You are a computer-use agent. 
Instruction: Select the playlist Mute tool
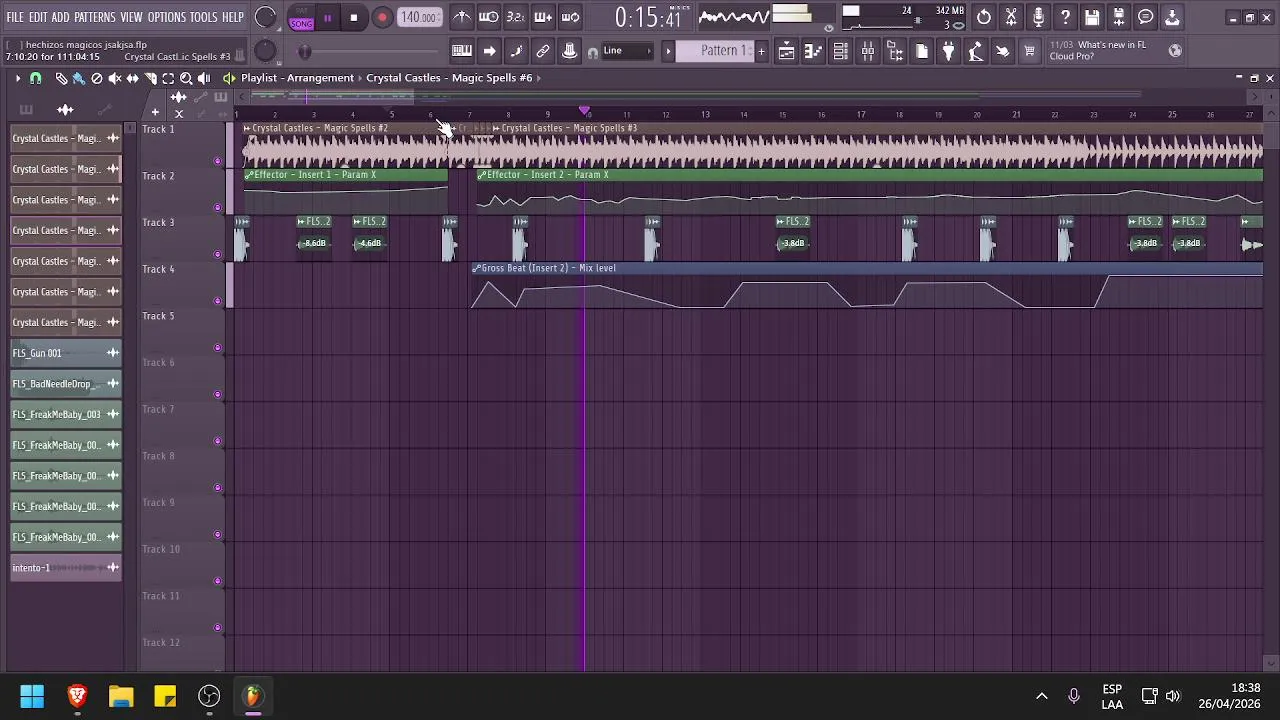pyautogui.click(x=115, y=78)
